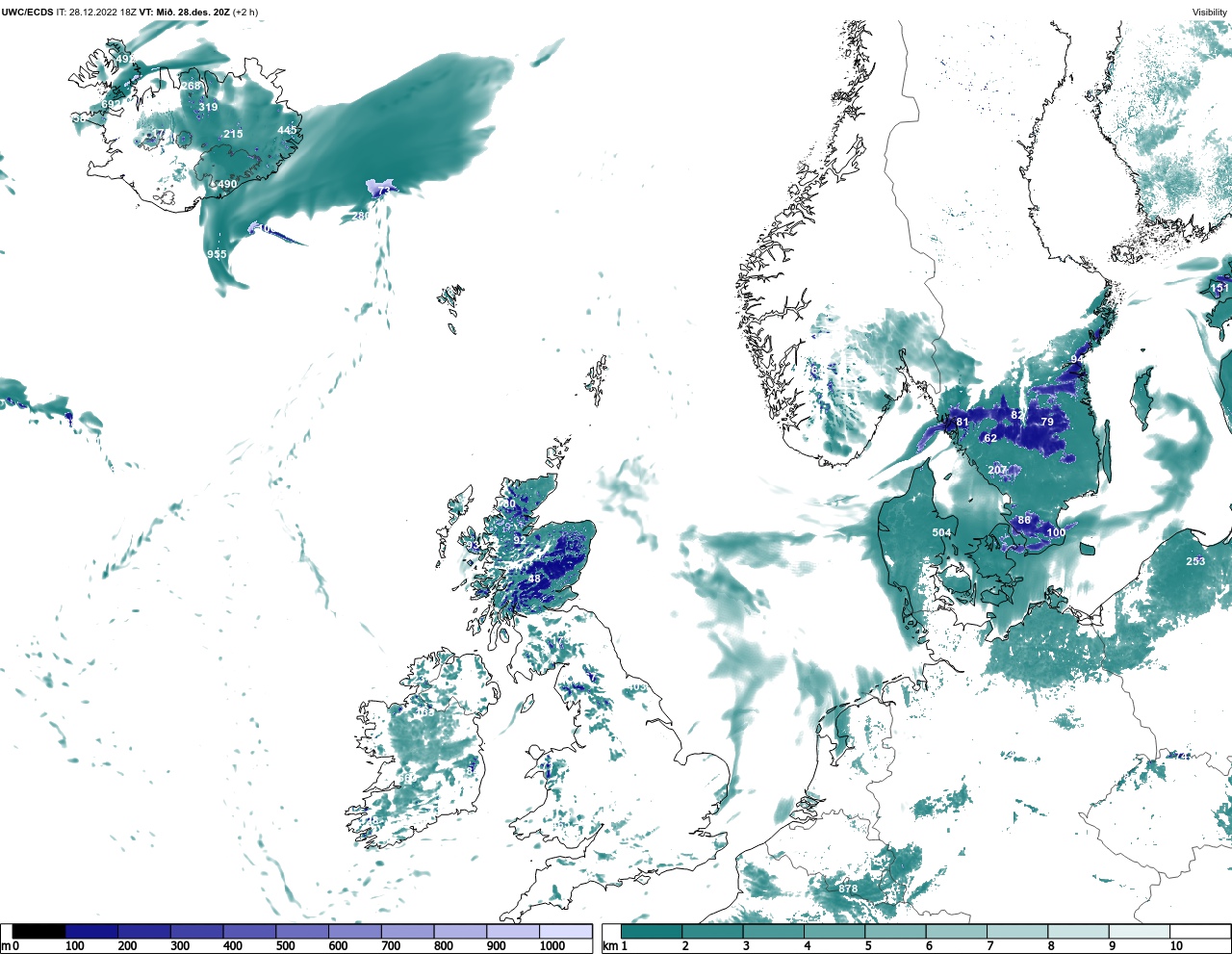Click the 8–9 km legend color segment
Screen dimensions: 1232x954
click(1078, 931)
